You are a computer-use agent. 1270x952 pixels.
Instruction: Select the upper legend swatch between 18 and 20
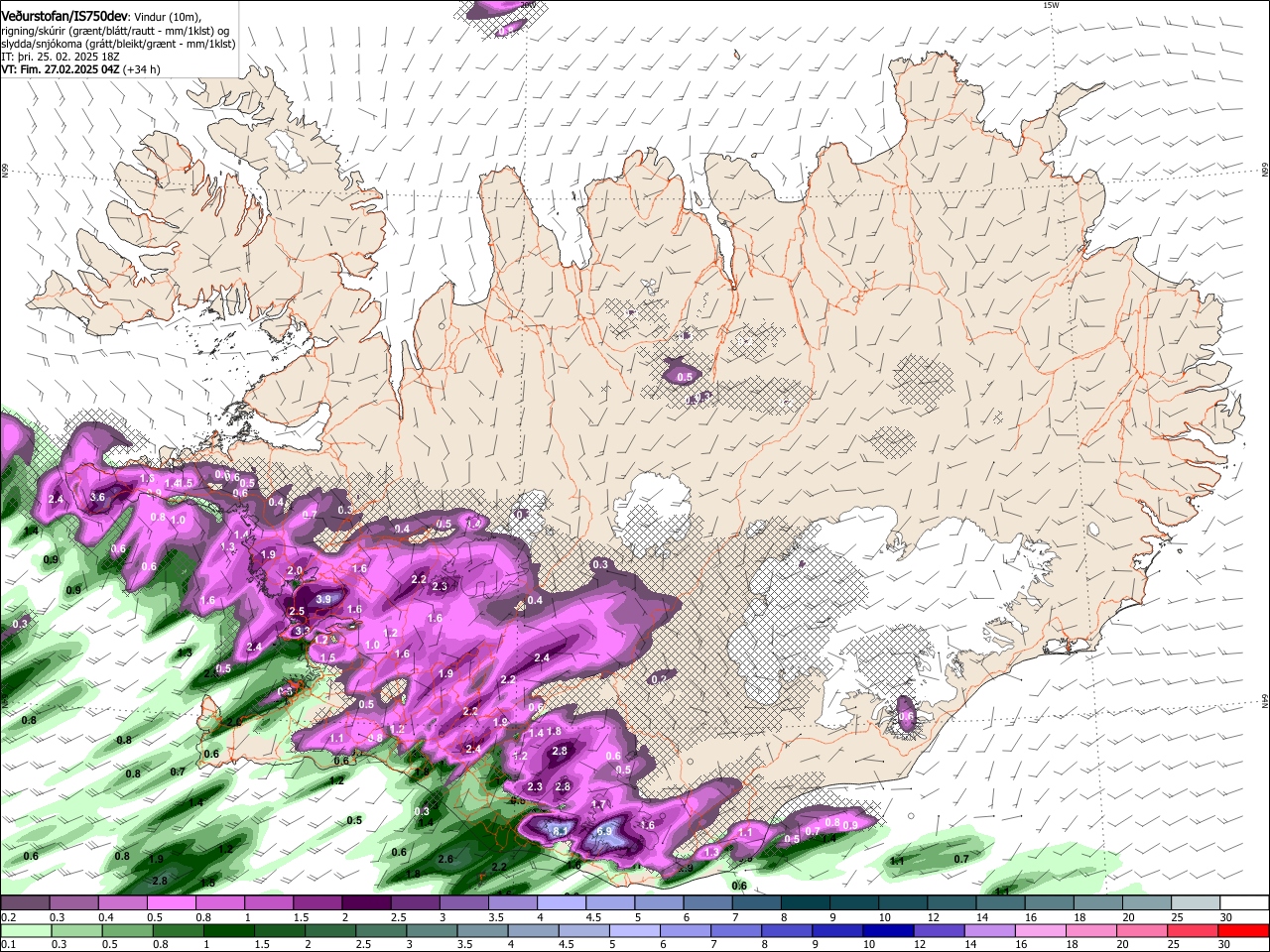[1098, 902]
